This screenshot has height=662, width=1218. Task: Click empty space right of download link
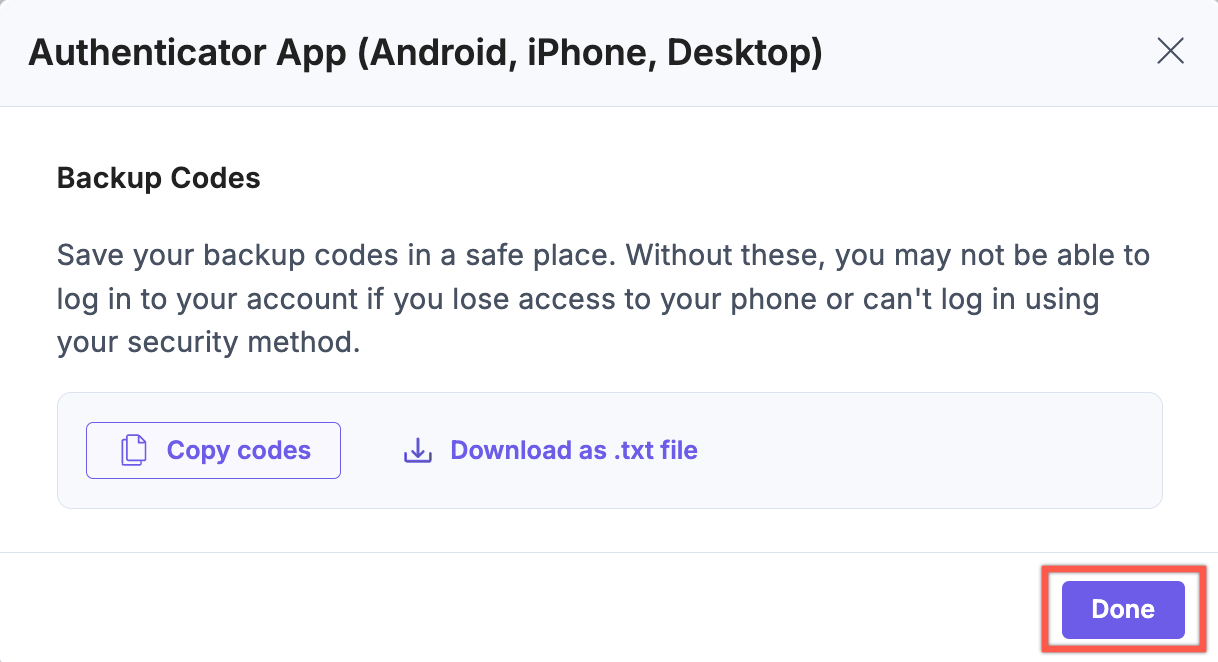(x=930, y=451)
